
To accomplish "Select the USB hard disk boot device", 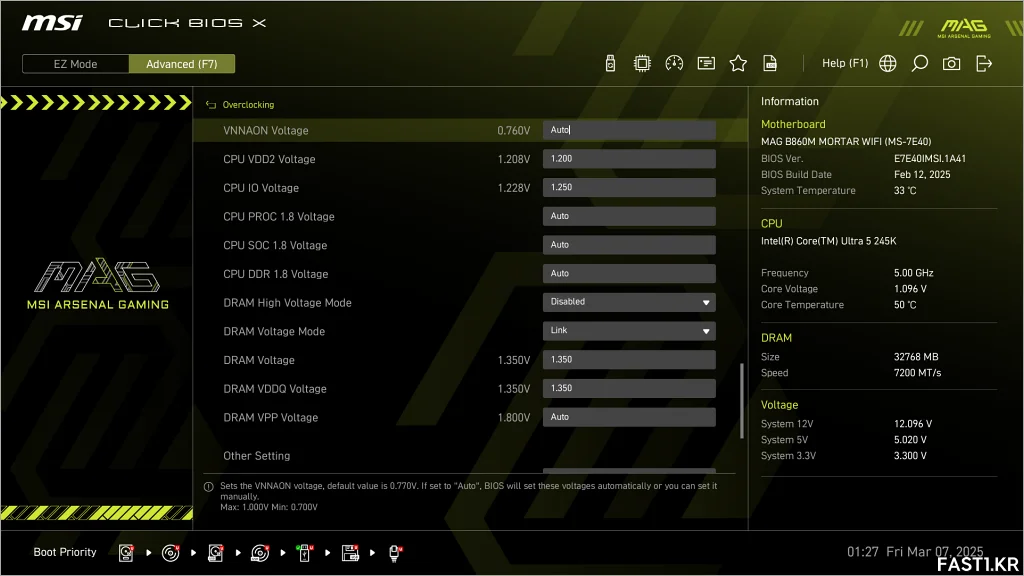I will (x=216, y=553).
